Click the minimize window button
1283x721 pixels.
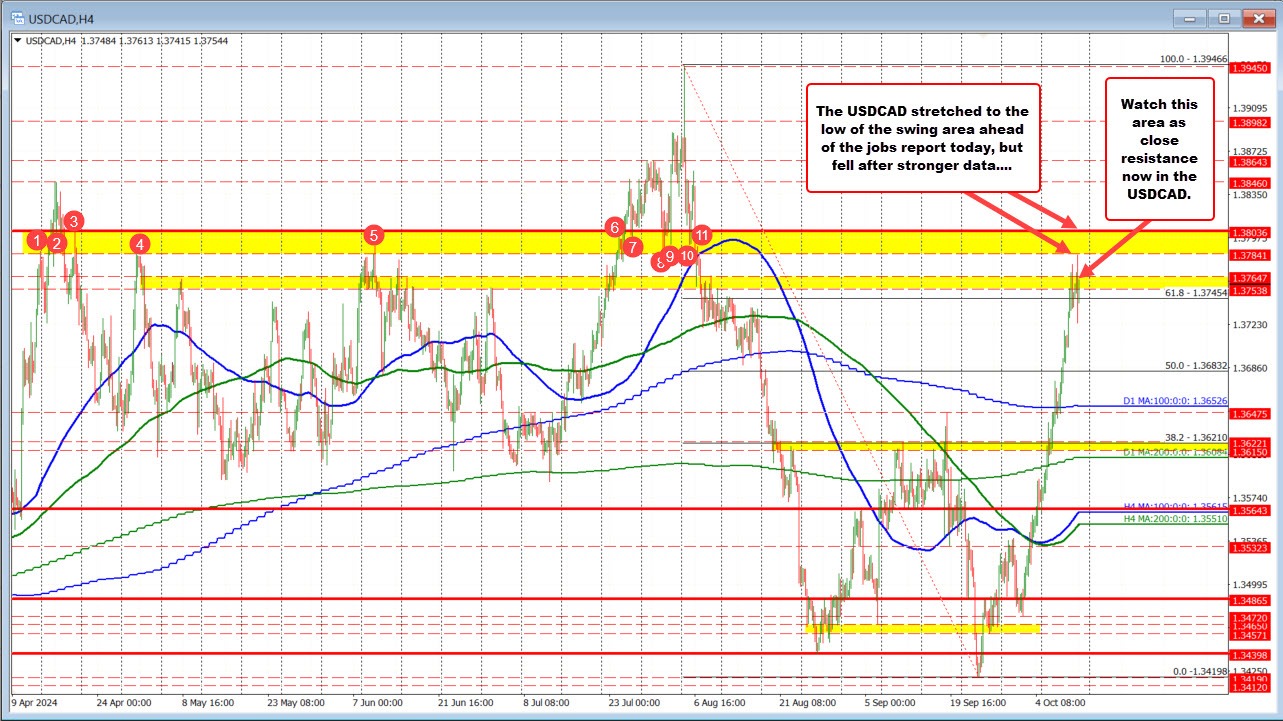(1189, 18)
